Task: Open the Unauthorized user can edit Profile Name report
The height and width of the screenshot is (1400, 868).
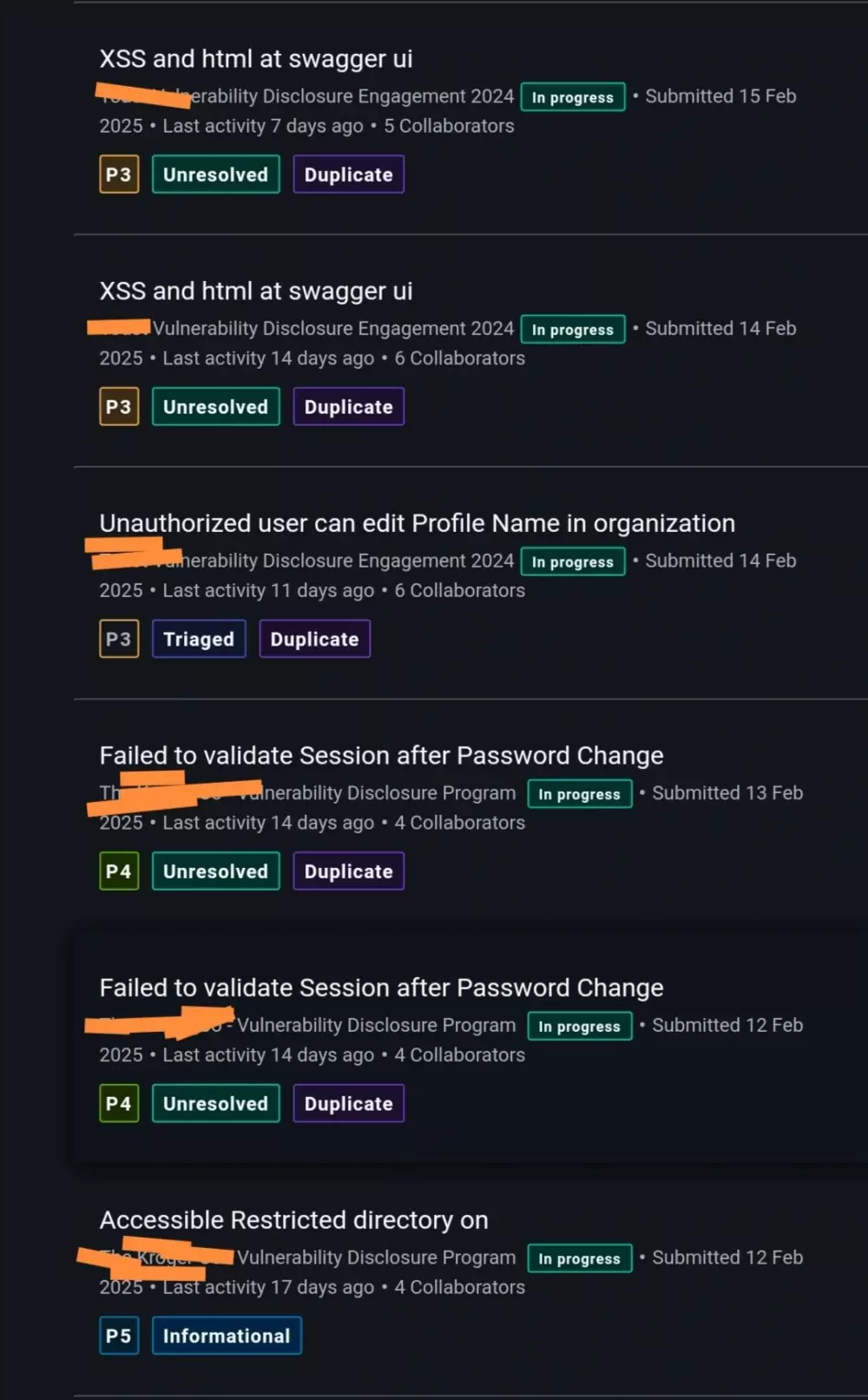Action: coord(417,523)
